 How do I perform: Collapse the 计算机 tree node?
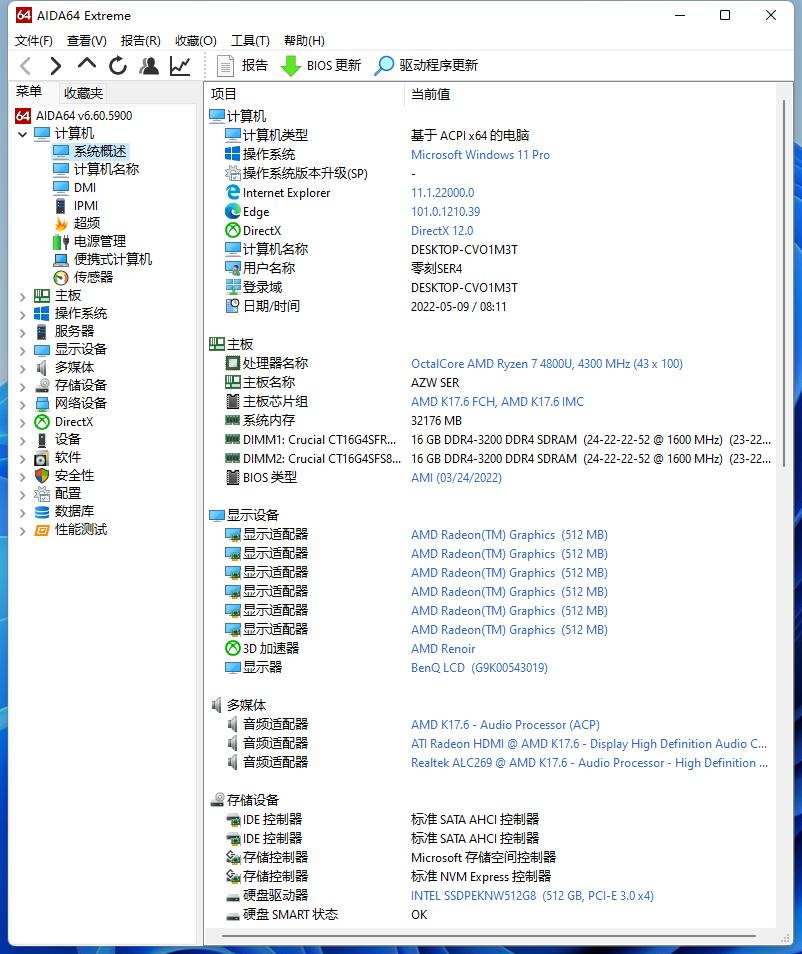point(23,134)
